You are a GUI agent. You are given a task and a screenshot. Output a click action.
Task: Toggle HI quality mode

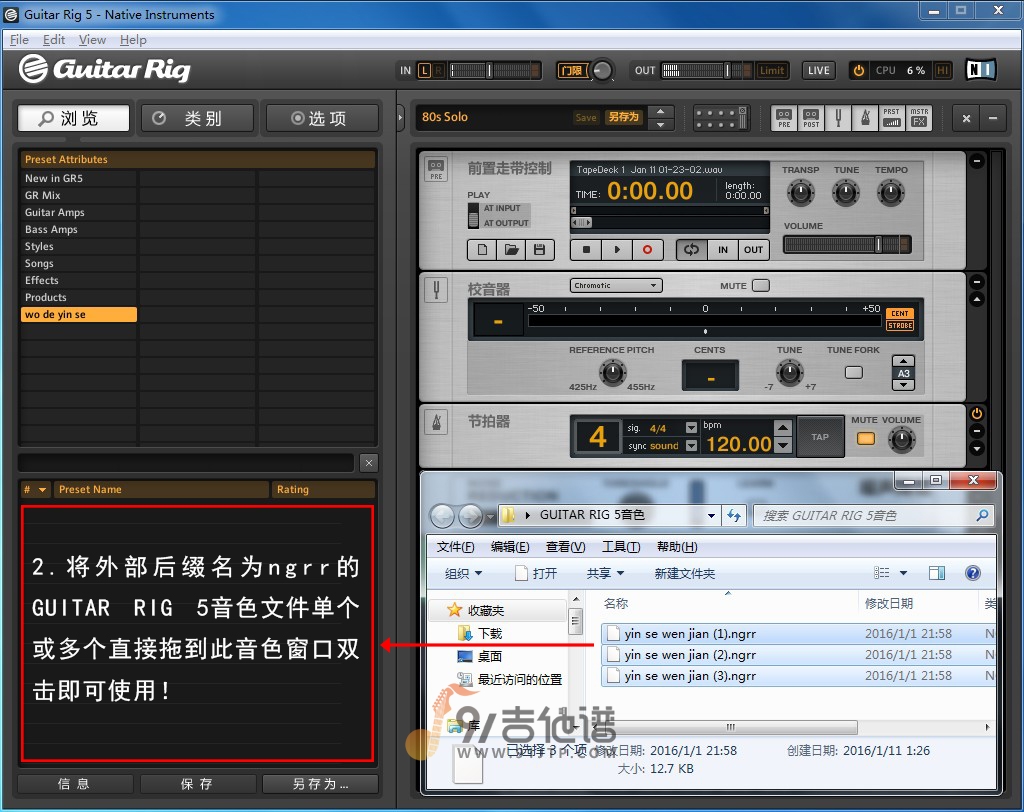click(x=942, y=70)
